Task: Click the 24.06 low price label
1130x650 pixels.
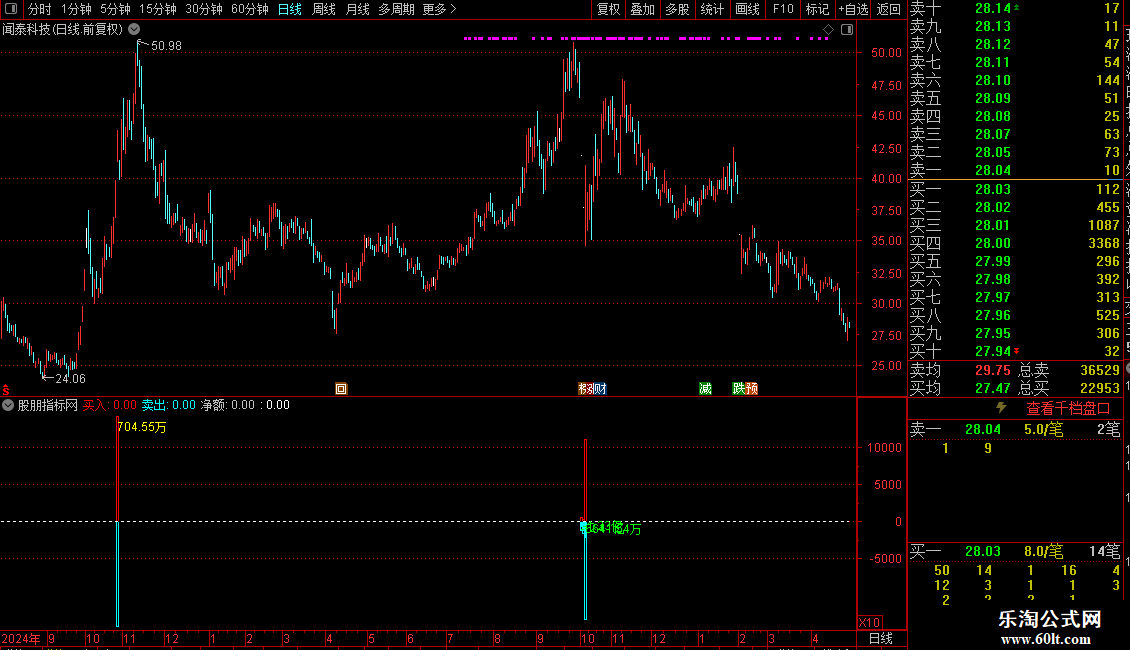Action: 70,379
